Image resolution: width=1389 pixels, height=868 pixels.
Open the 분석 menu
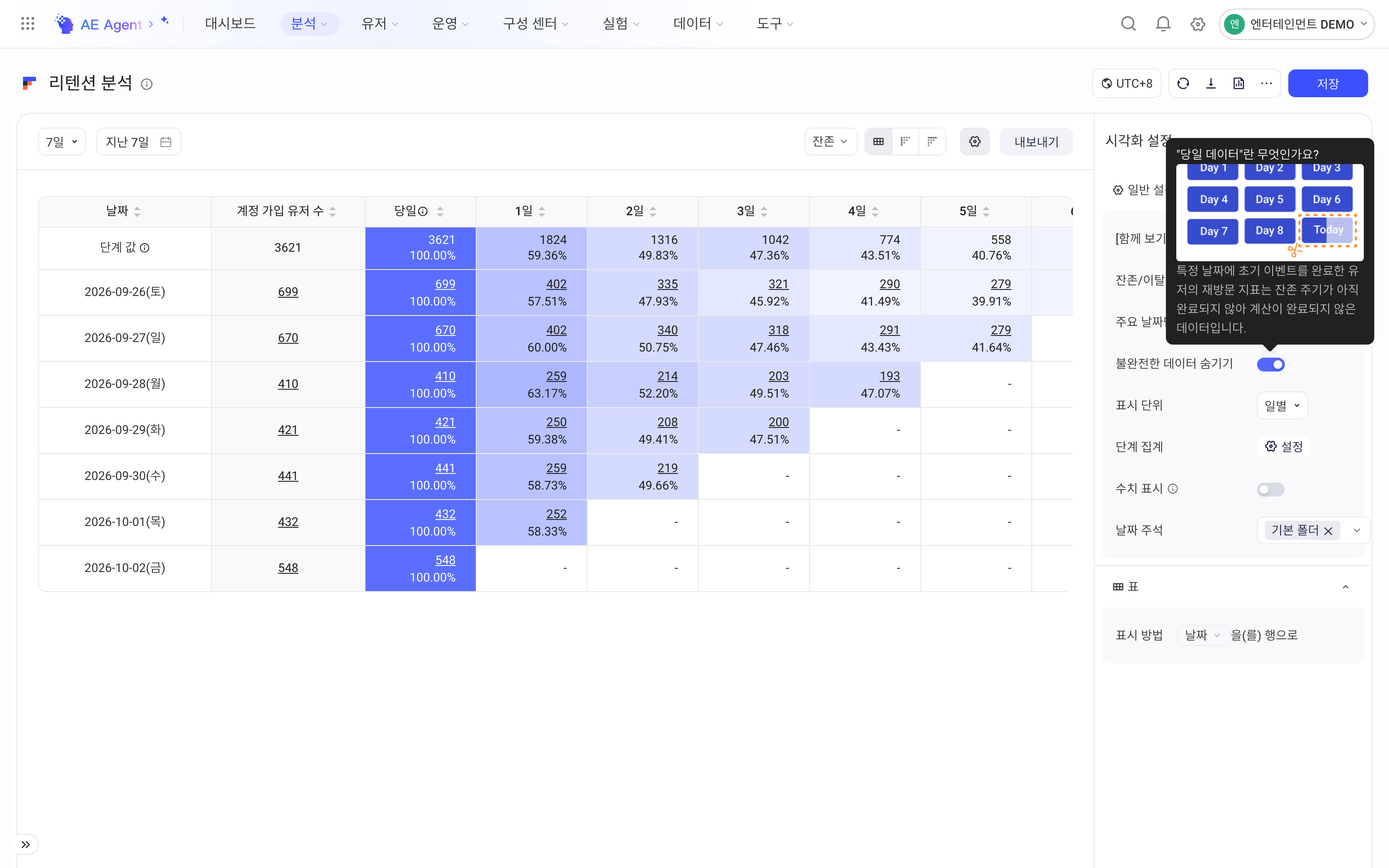pos(309,23)
